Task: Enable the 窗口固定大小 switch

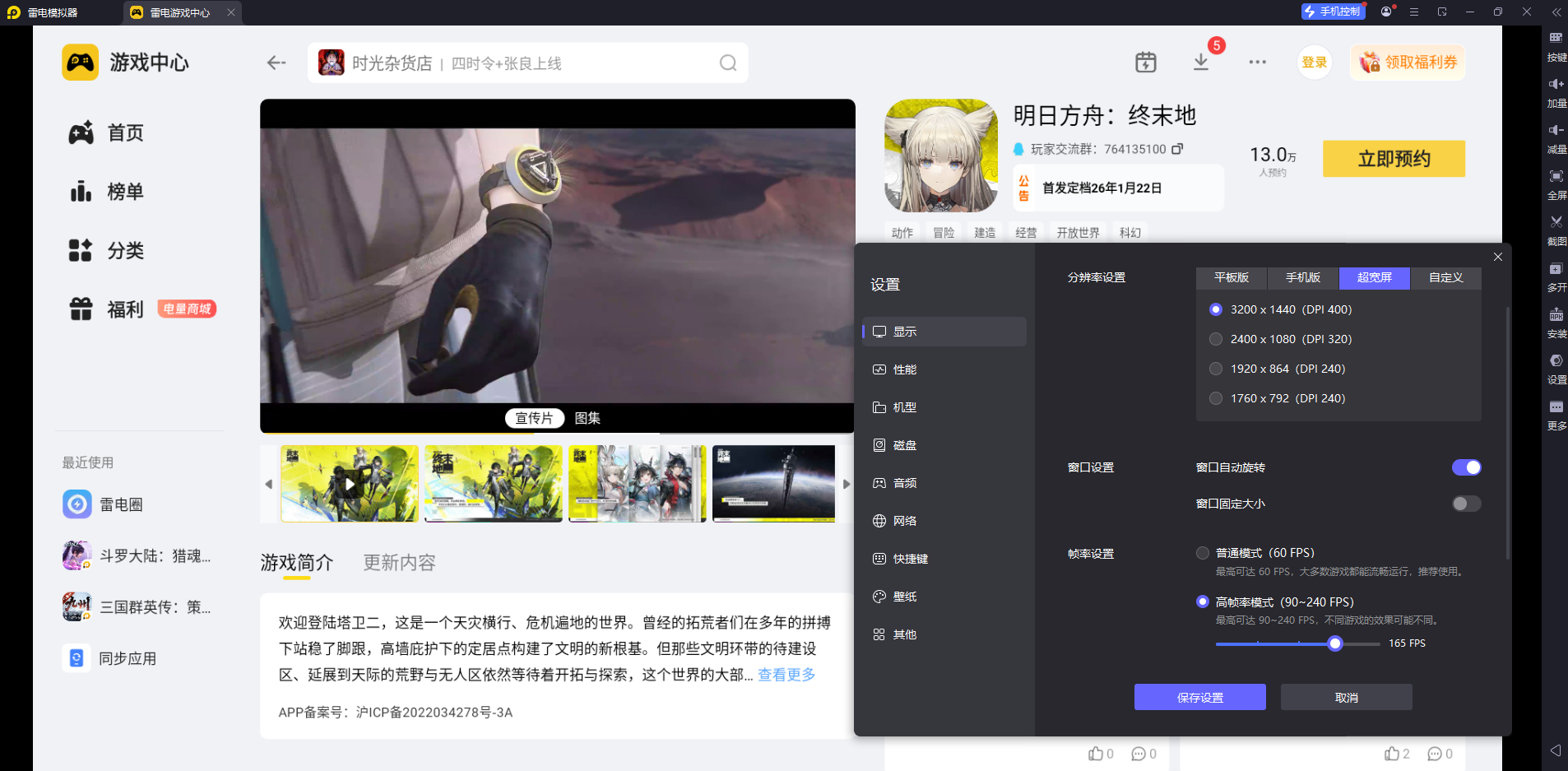Action: pos(1466,504)
